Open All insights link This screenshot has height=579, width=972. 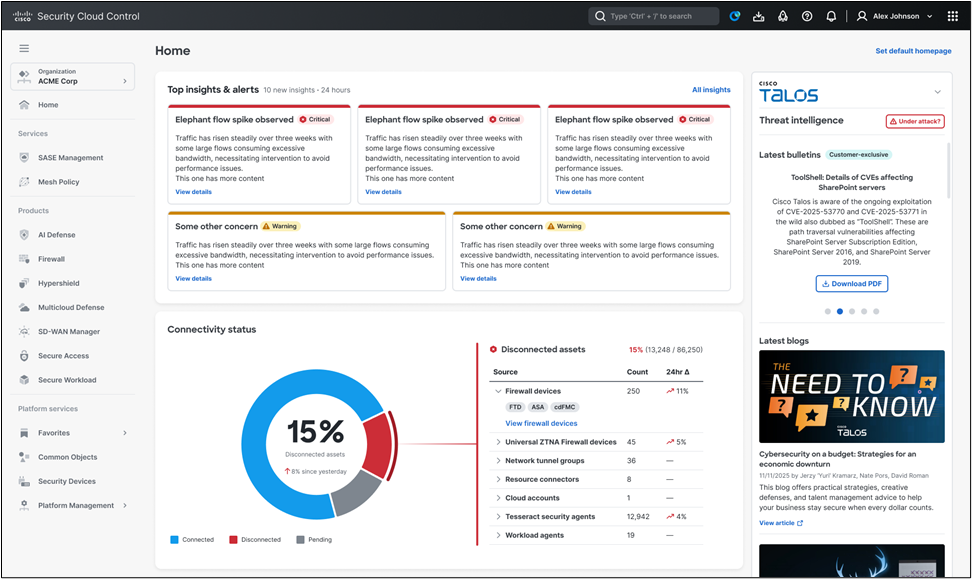pos(711,89)
